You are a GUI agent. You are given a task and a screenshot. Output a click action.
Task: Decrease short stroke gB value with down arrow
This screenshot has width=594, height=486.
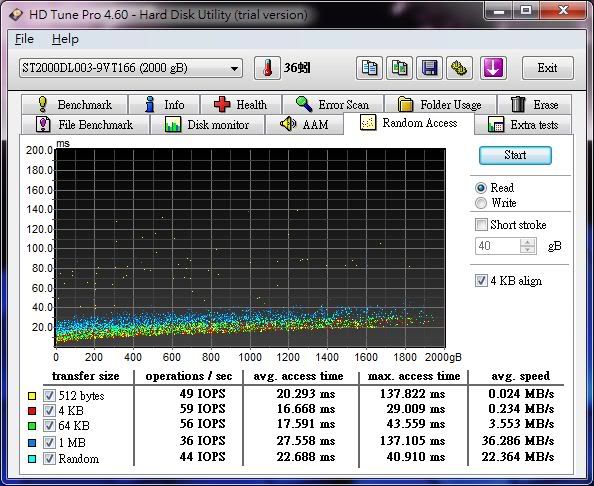pyautogui.click(x=528, y=250)
